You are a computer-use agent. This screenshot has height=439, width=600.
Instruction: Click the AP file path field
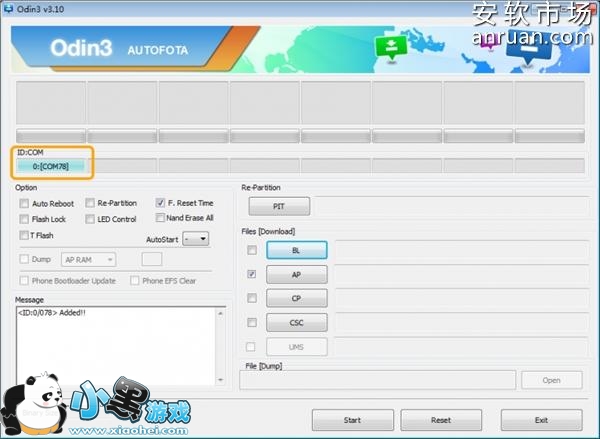tap(462, 274)
